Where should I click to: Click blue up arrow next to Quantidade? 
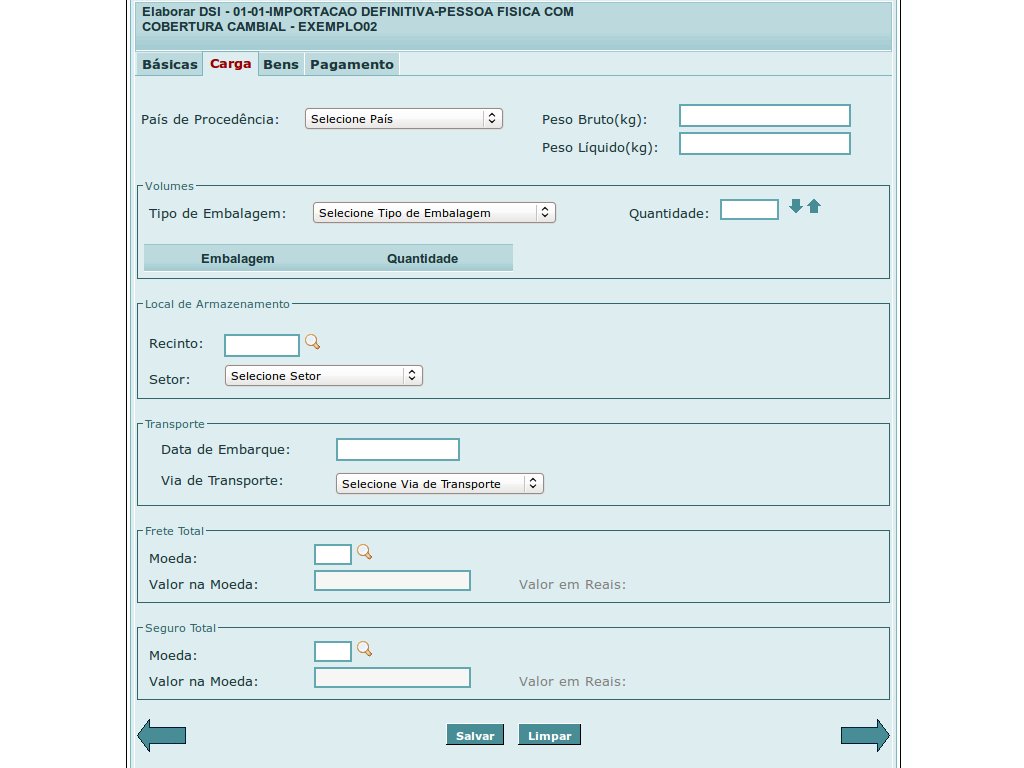coord(815,206)
